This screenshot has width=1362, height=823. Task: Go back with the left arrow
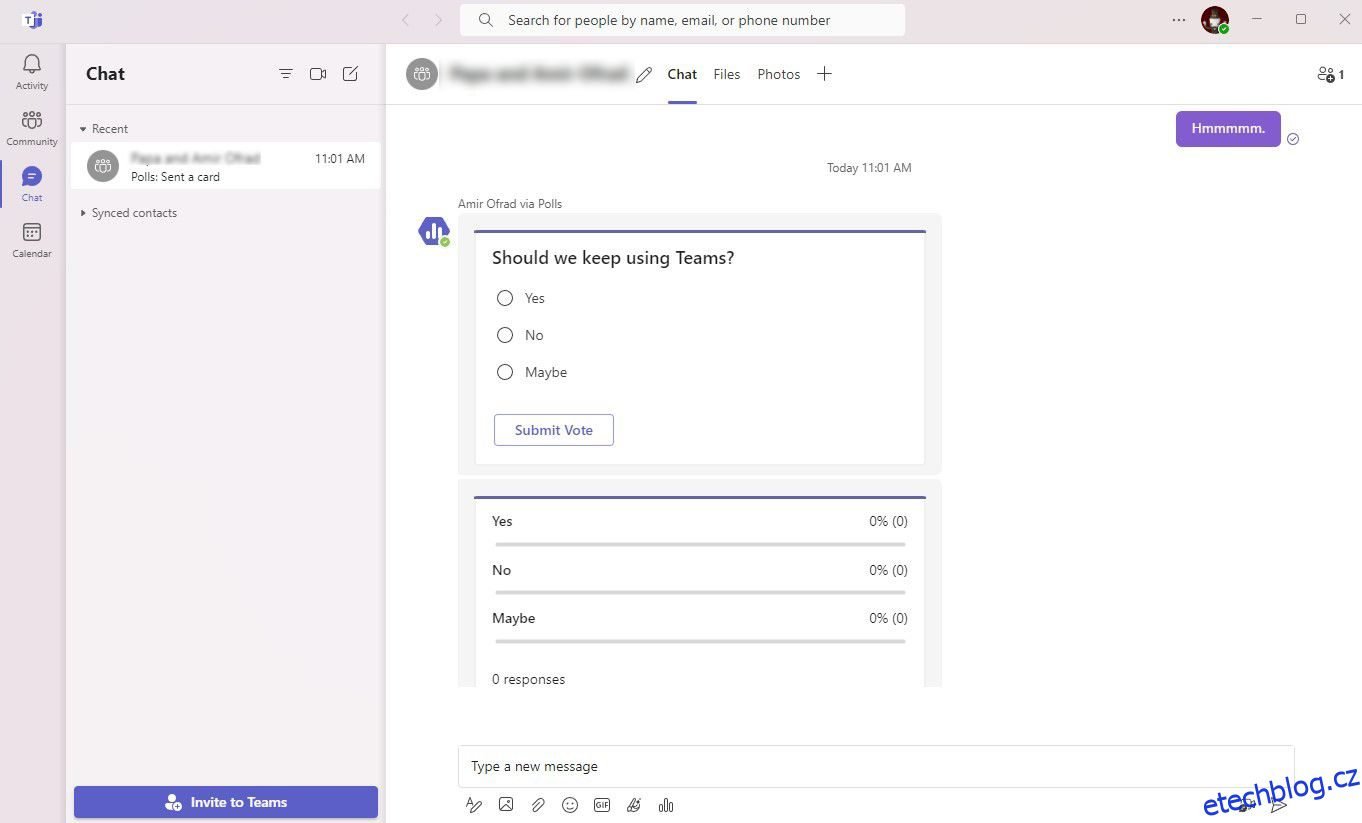(x=406, y=20)
